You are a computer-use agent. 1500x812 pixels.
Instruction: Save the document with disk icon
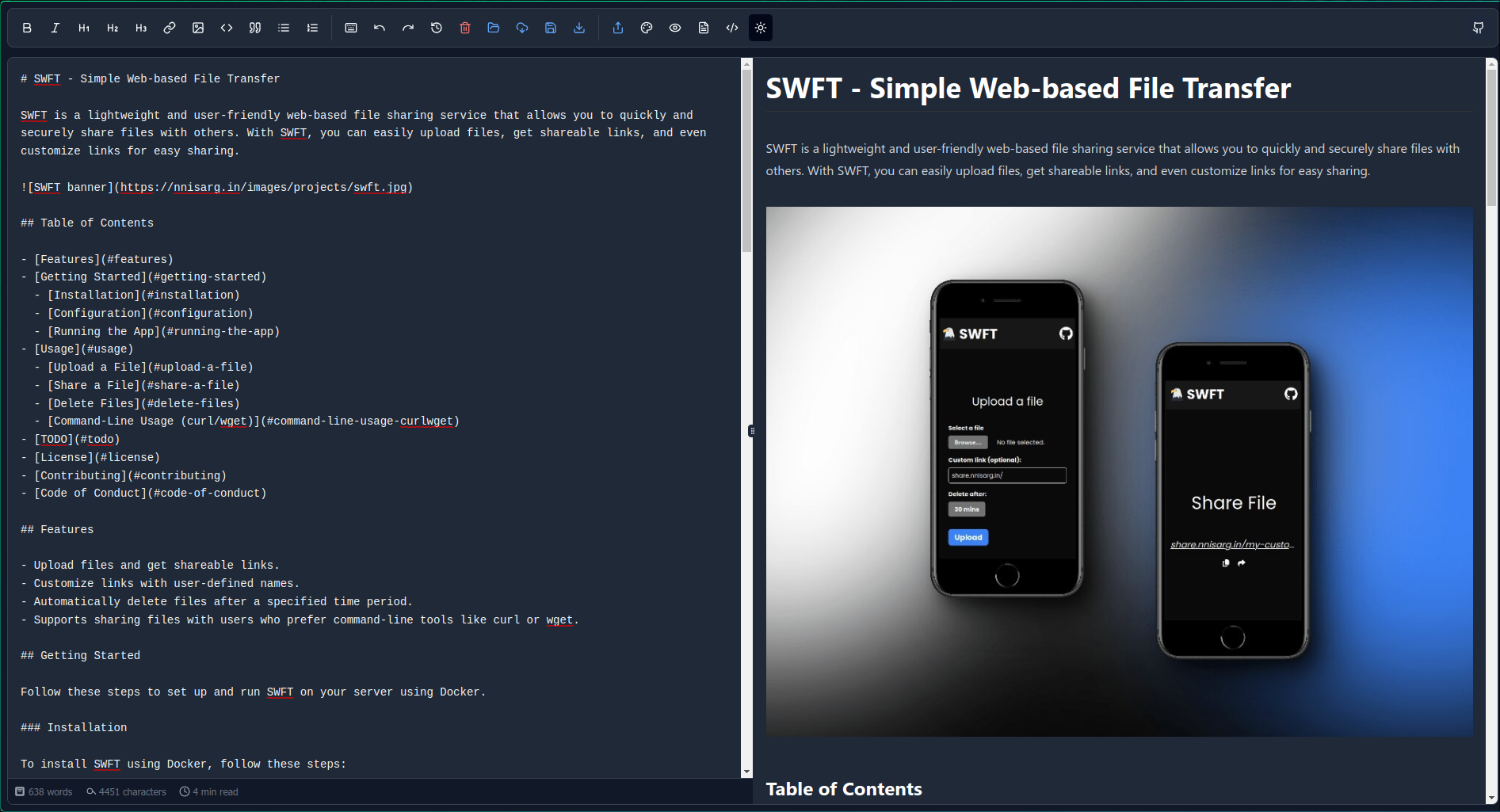coord(551,28)
